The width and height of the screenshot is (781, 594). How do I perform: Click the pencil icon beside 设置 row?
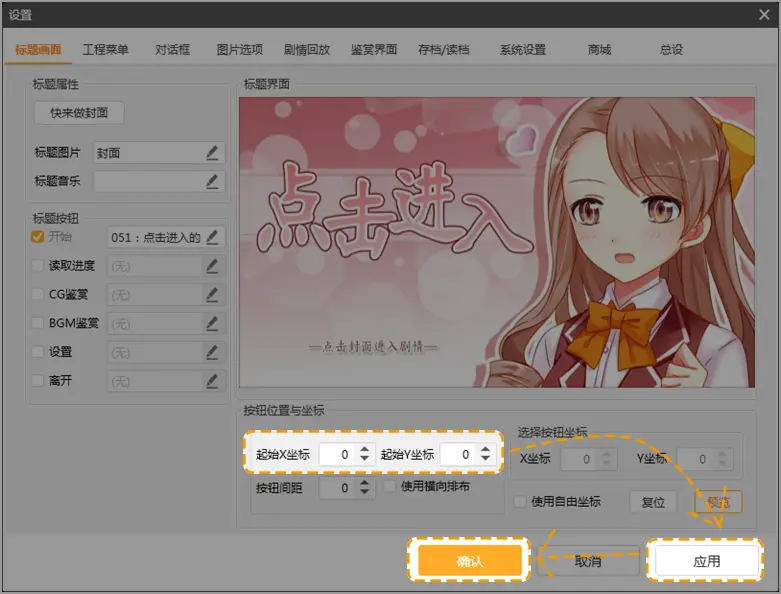[212, 352]
